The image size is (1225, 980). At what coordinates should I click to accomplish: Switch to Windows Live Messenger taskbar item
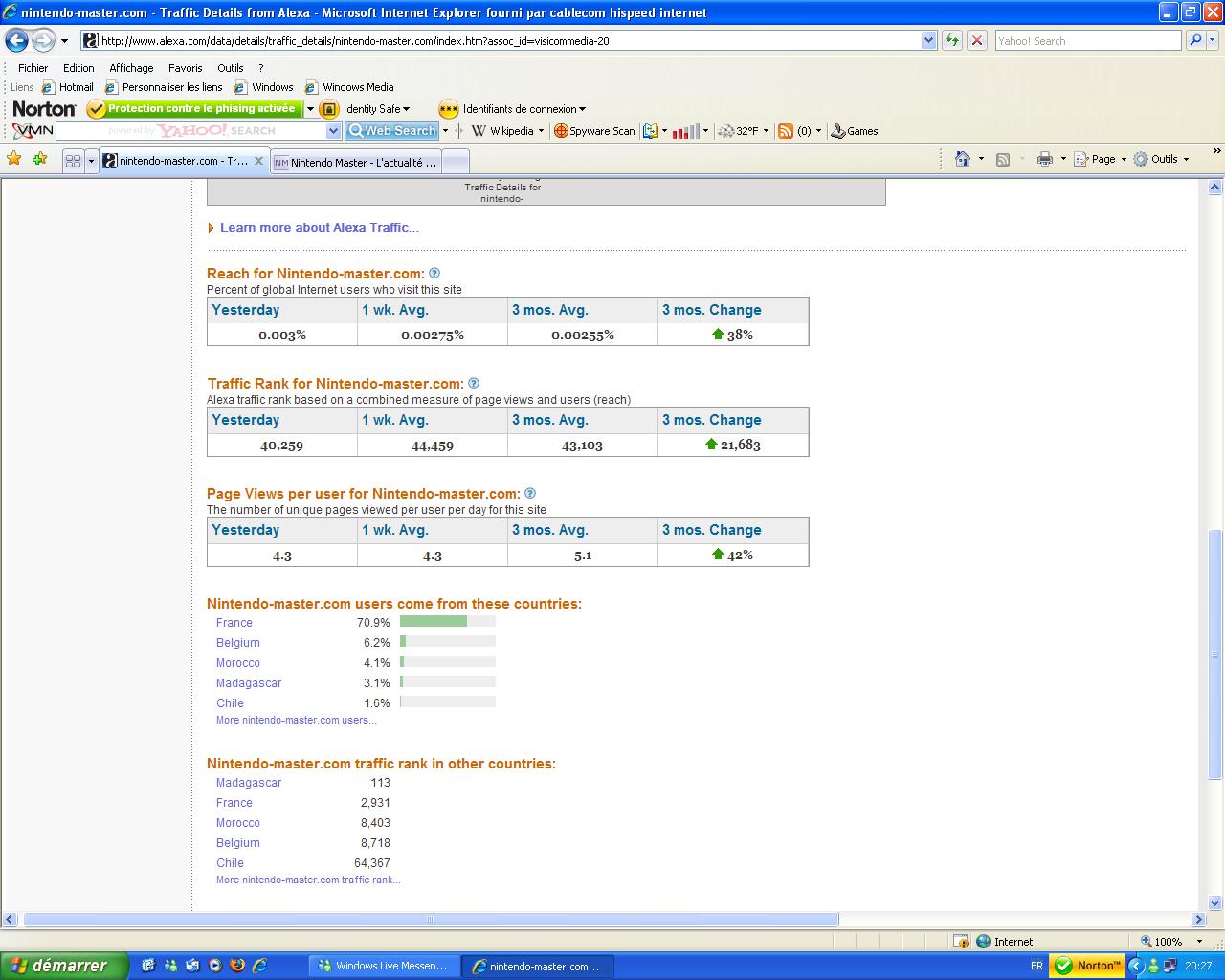[384, 966]
